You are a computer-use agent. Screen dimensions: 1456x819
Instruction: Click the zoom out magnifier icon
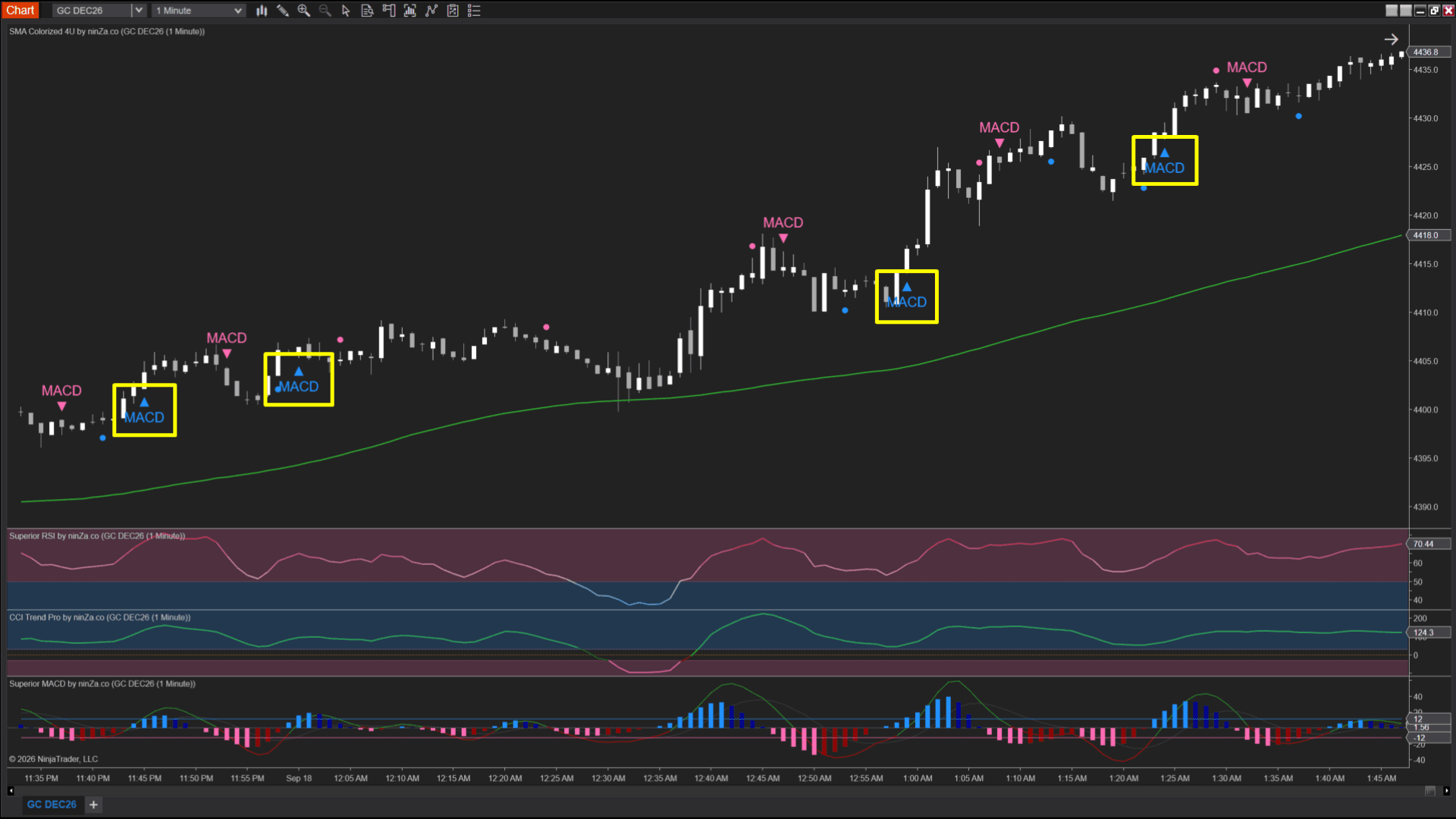click(325, 11)
